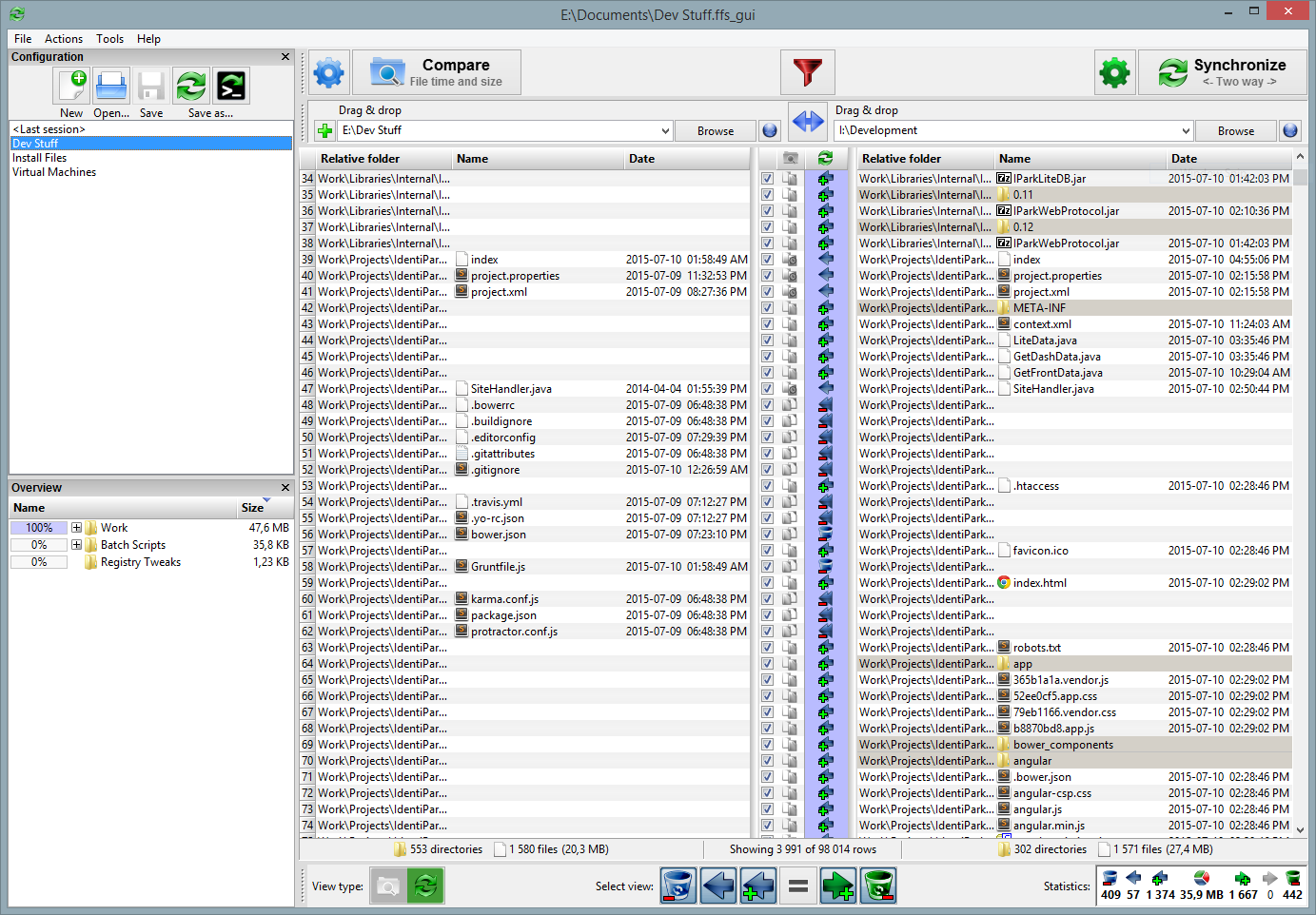The width and height of the screenshot is (1316, 915).
Task: Open the Help menu
Action: [x=148, y=39]
